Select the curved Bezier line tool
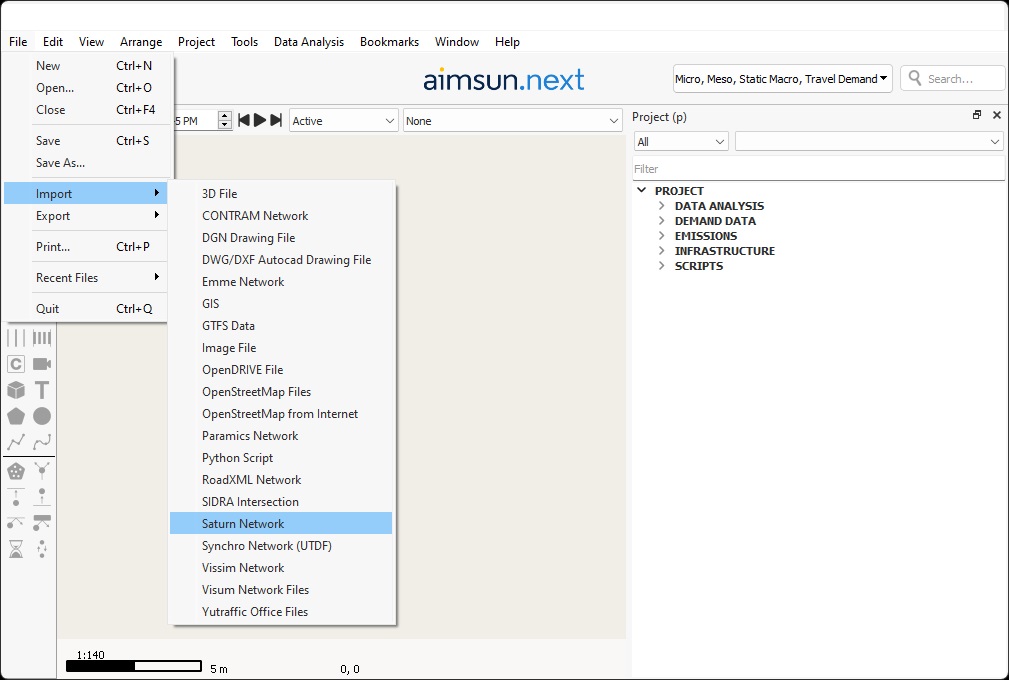The height and width of the screenshot is (680, 1009). point(42,442)
